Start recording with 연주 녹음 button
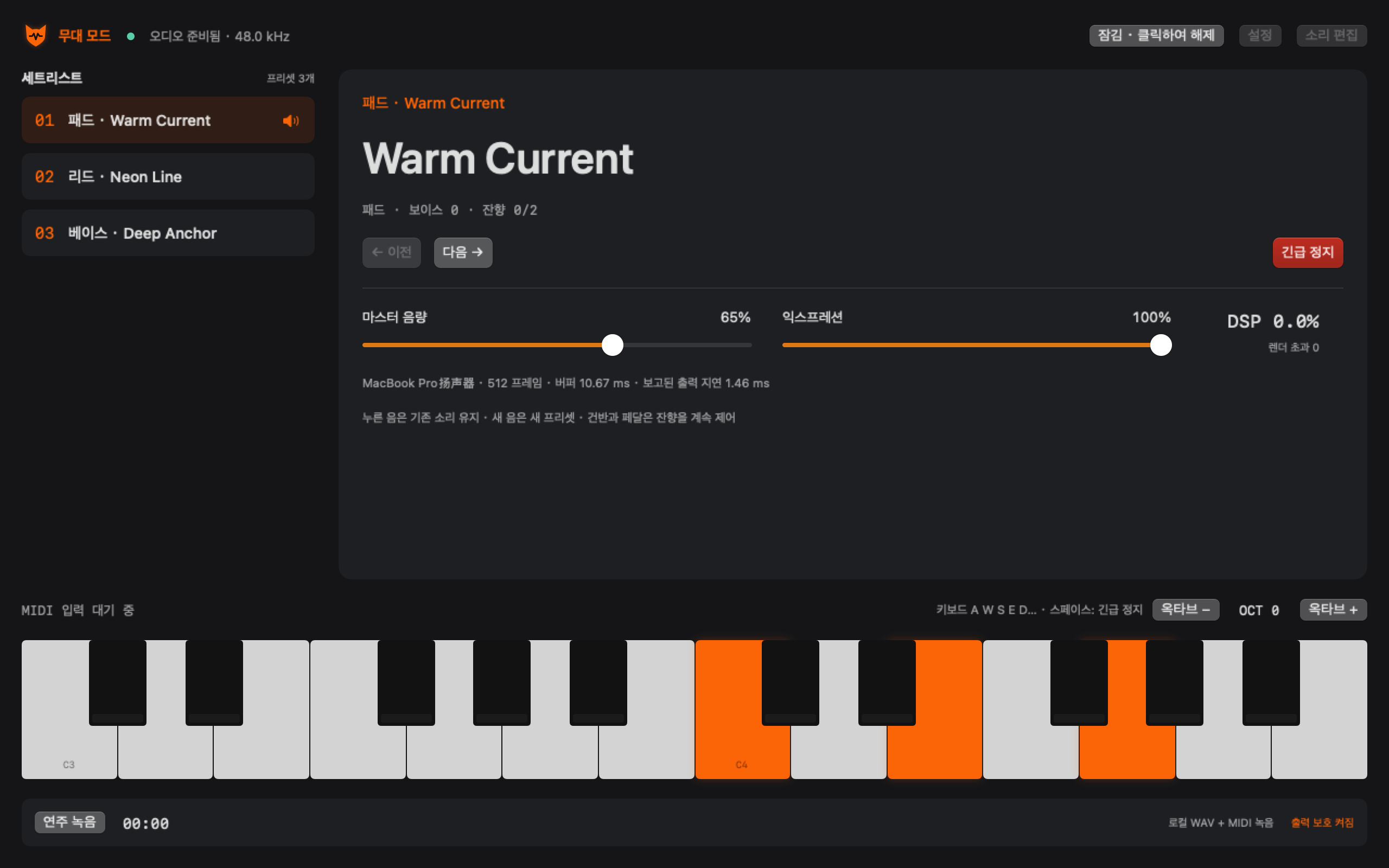This screenshot has width=1389, height=868. pos(69,822)
